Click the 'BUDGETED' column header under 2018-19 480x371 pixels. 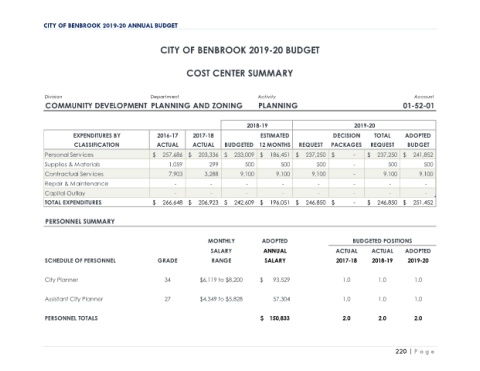point(239,145)
